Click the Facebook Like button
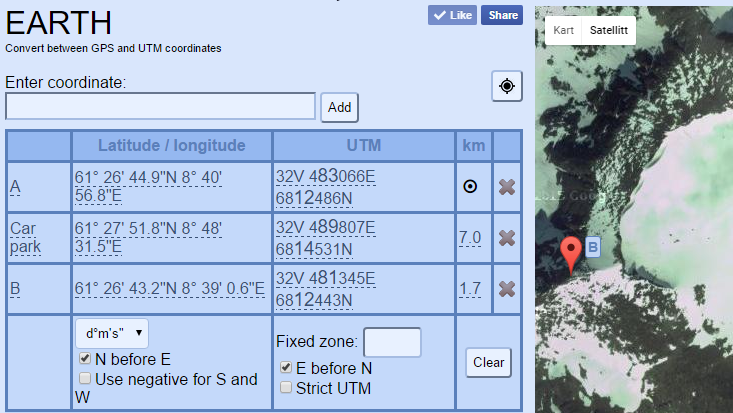 pos(452,15)
